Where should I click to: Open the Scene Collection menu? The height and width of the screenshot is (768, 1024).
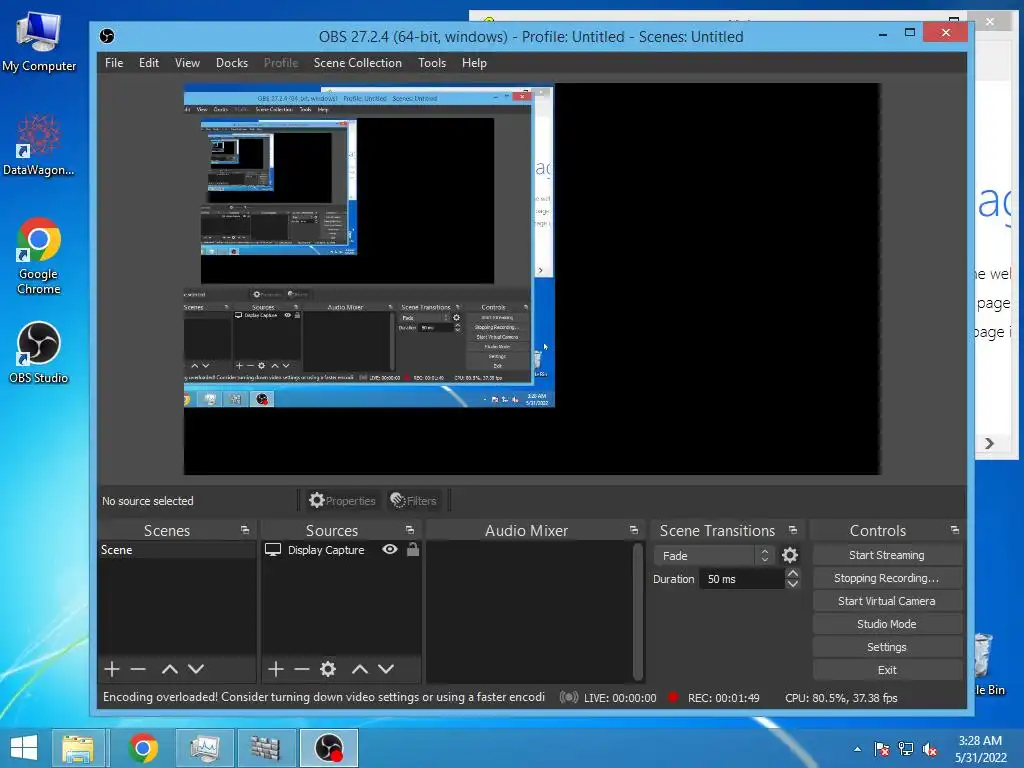(x=357, y=63)
